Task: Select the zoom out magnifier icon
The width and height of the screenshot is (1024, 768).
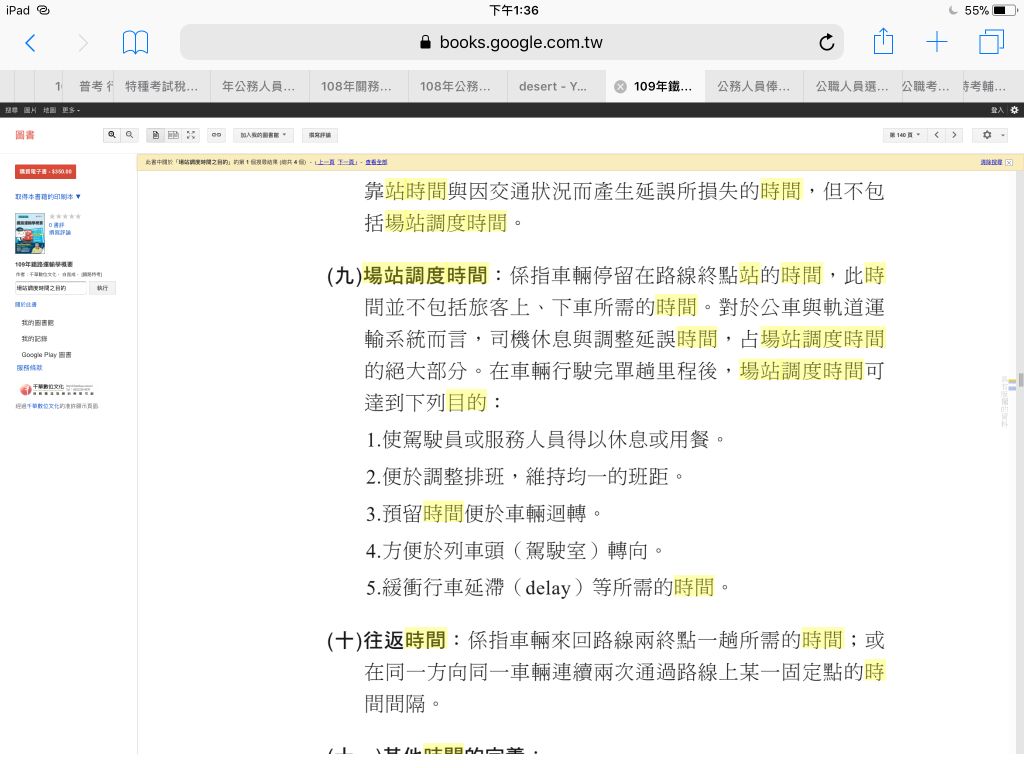Action: pos(131,134)
